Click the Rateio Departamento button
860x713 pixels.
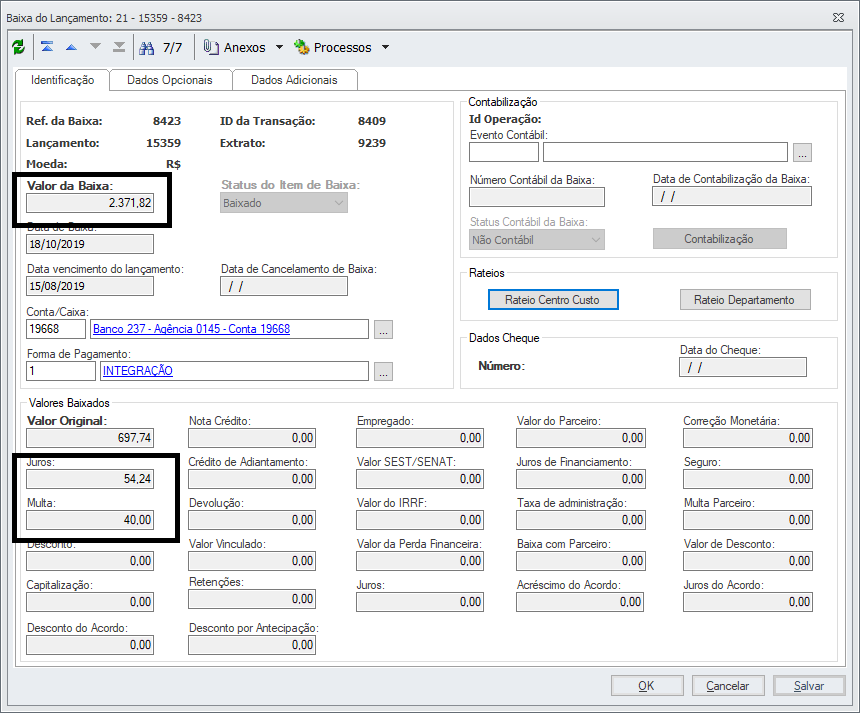745,300
